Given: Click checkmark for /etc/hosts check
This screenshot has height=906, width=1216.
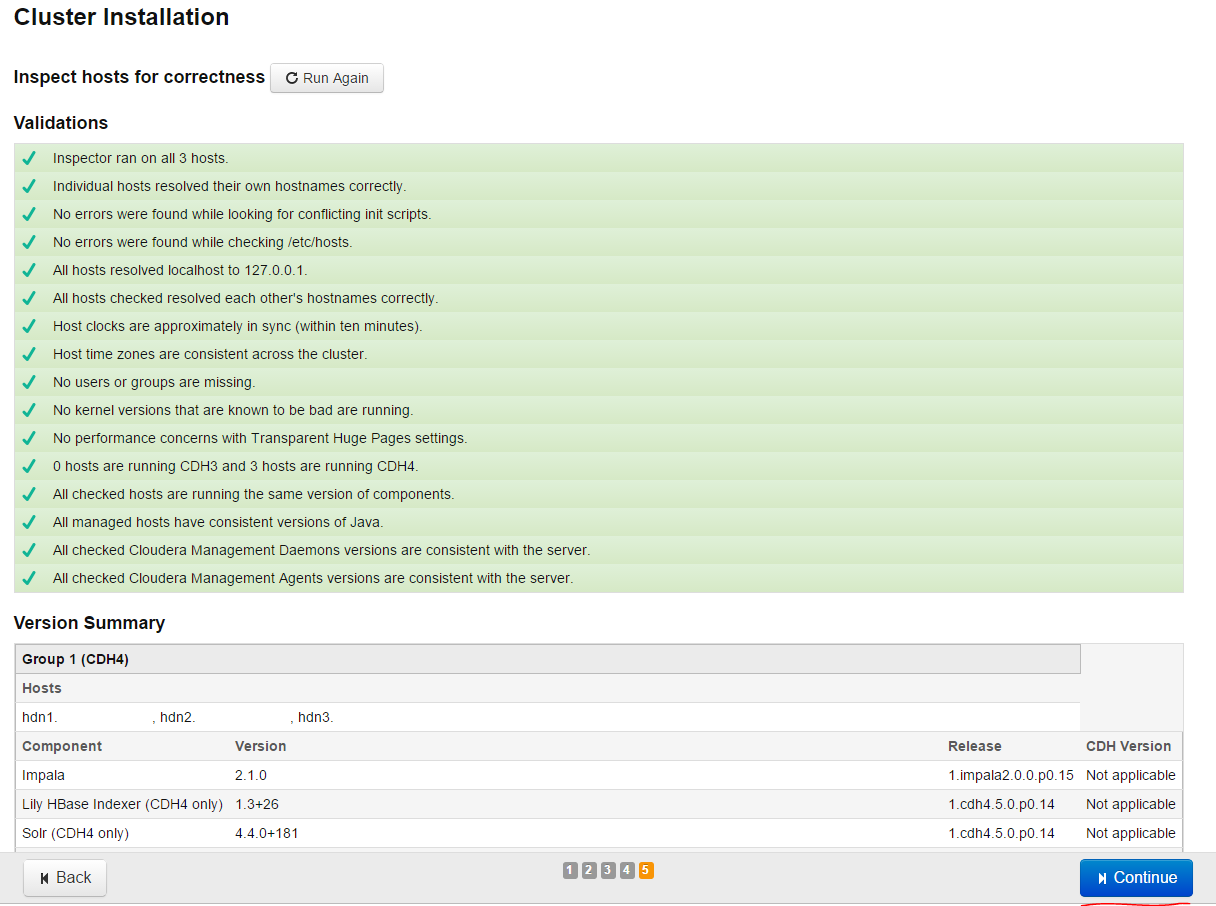Looking at the screenshot, I should coord(29,242).
